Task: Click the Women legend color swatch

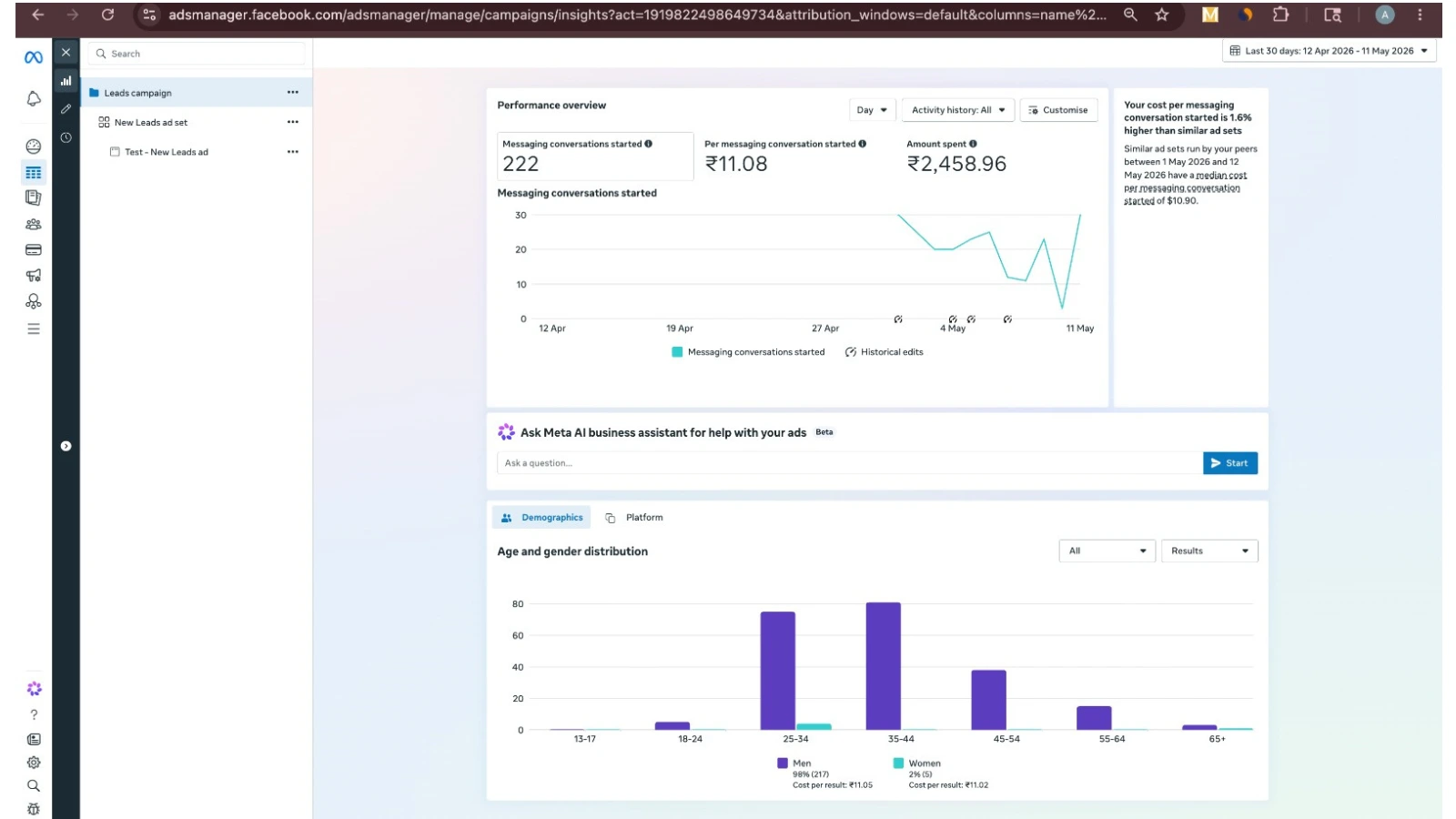Action: tap(898, 763)
